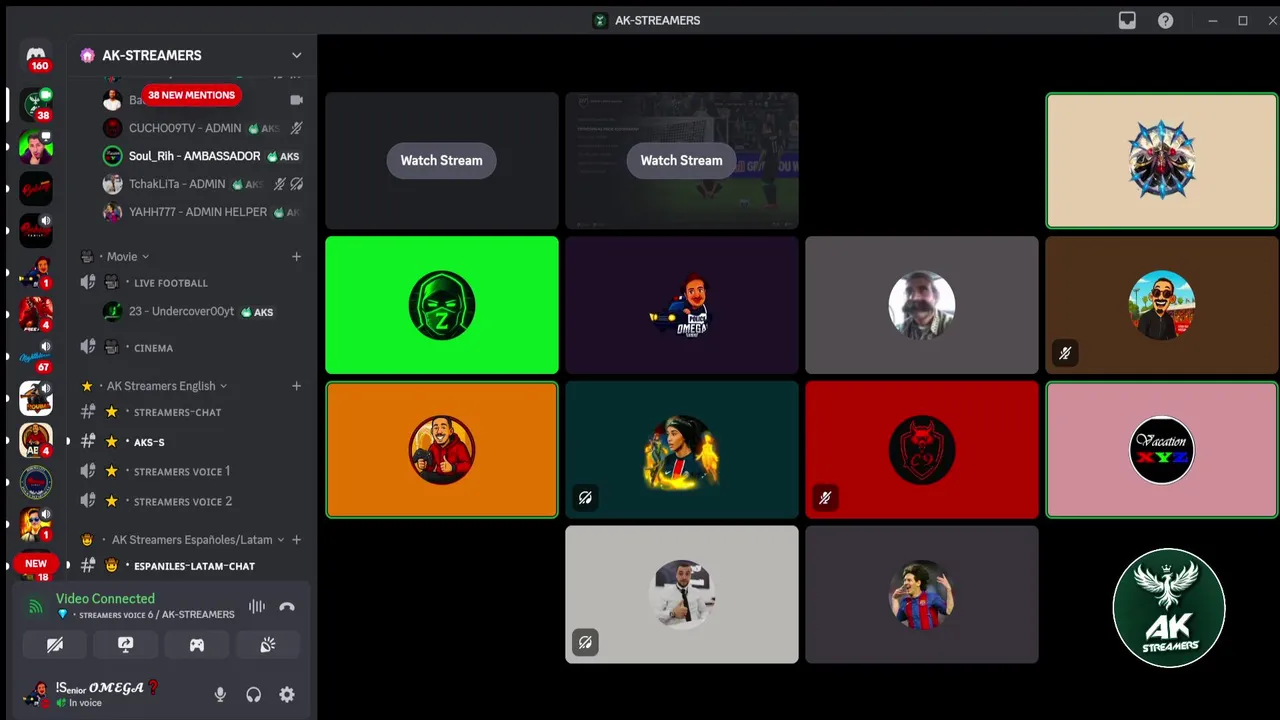Screen dimensions: 1280x720
Task: Select the beige tile with spiky emblem avatar
Action: [1162, 161]
